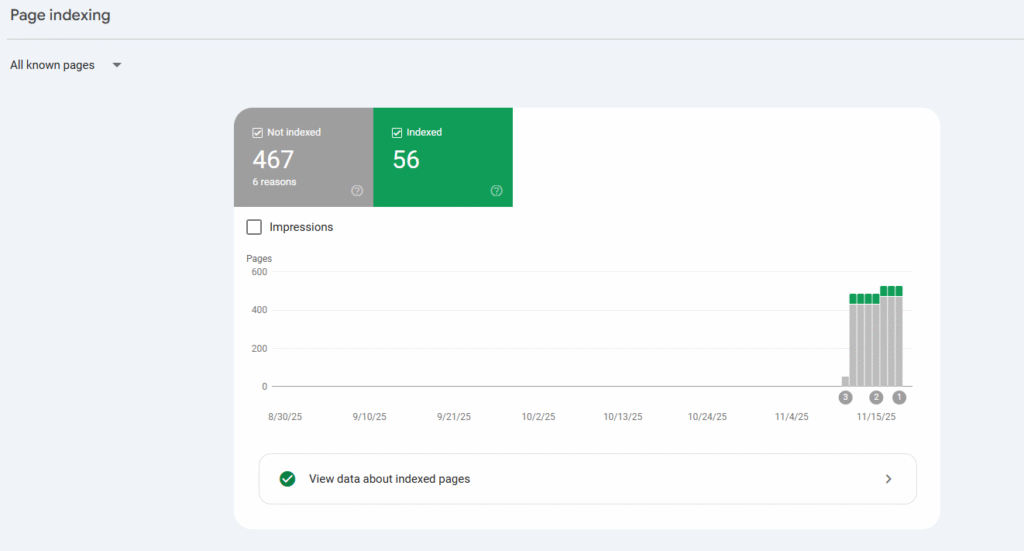
Task: Click the 6 reasons text
Action: pos(274,182)
